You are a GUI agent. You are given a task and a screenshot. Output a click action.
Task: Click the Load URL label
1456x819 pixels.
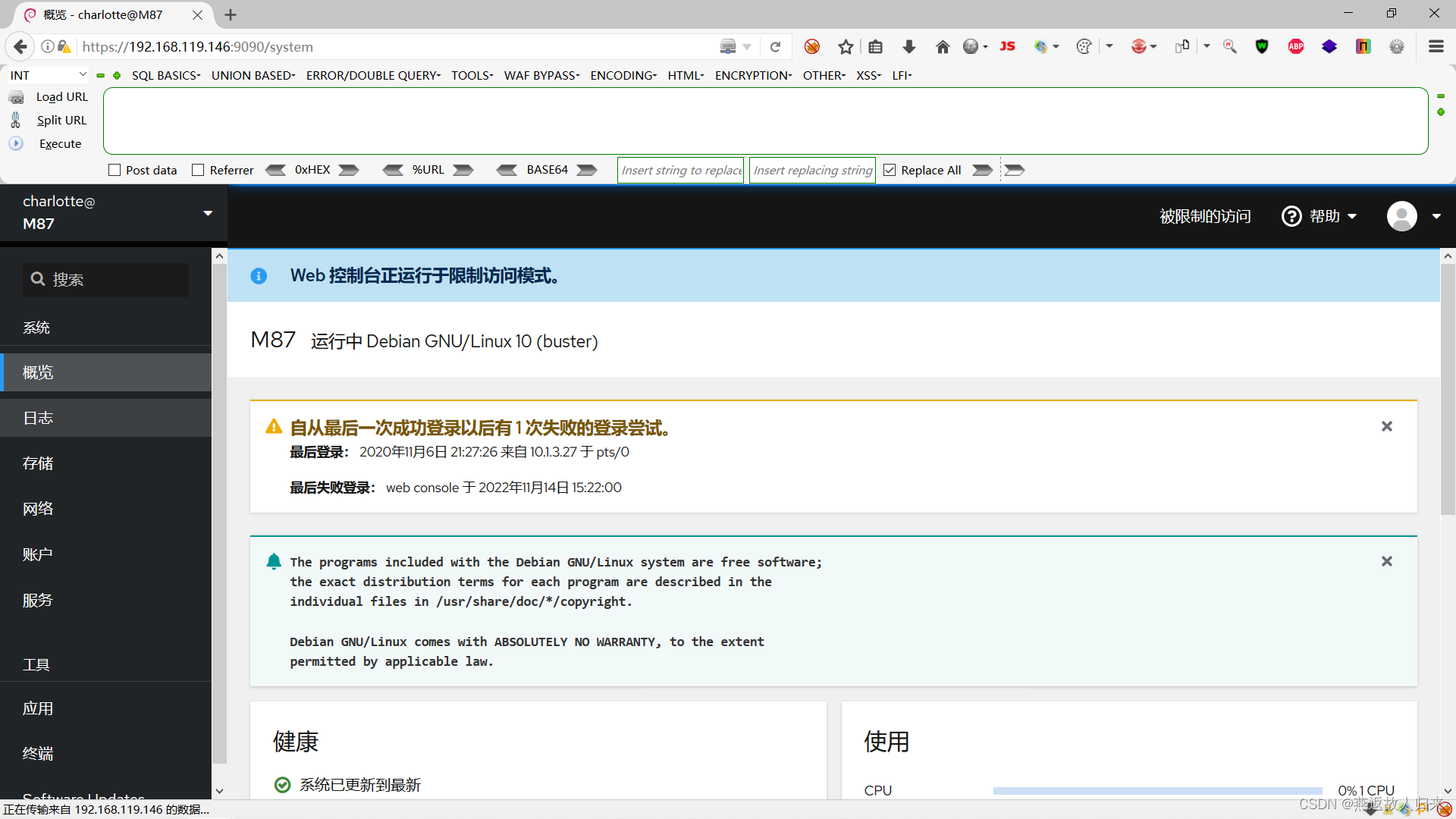[62, 97]
